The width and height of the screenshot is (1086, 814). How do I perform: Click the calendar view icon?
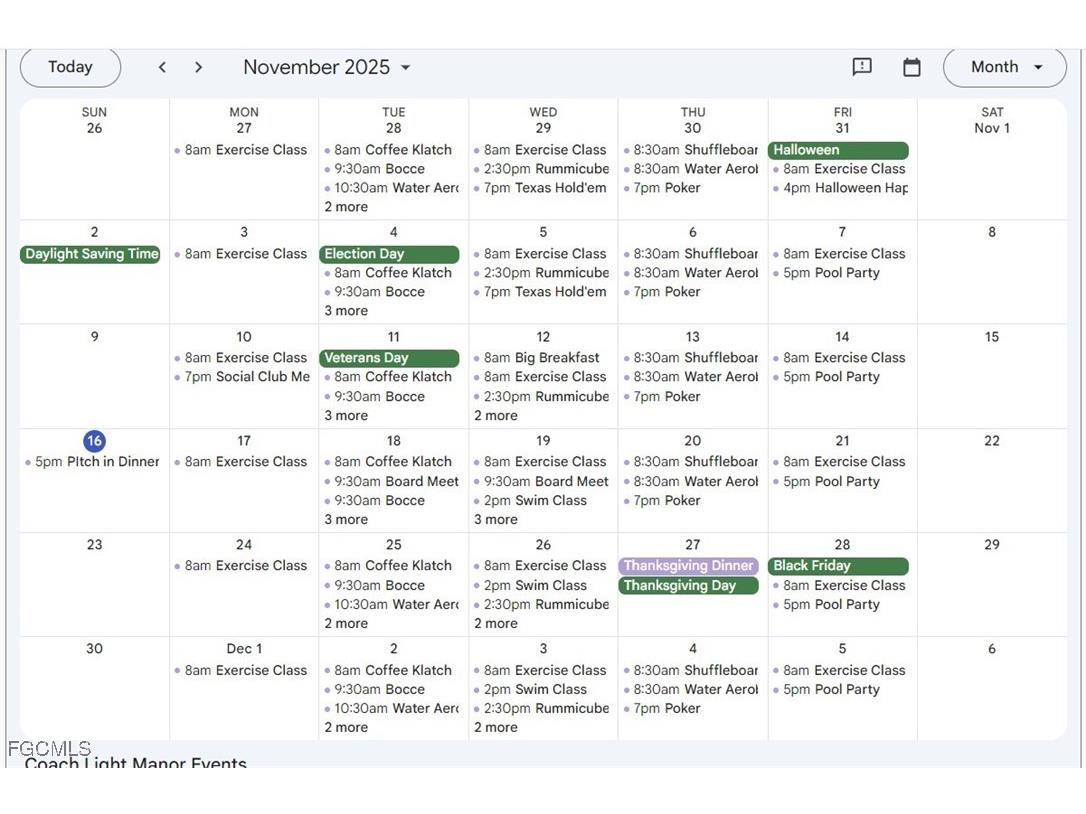(911, 67)
